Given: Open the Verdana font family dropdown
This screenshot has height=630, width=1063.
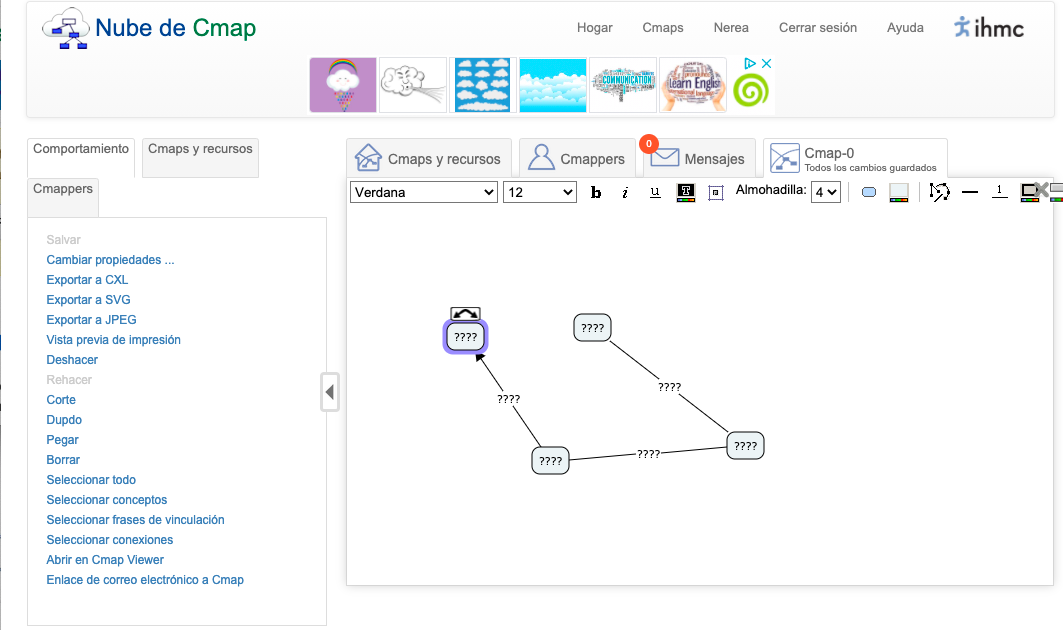Looking at the screenshot, I should pos(423,192).
